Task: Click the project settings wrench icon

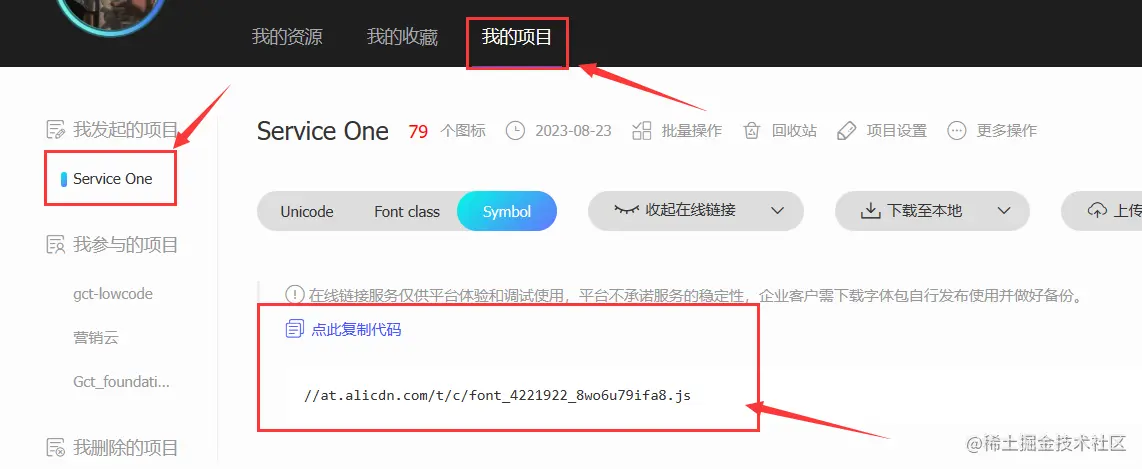Action: 846,131
